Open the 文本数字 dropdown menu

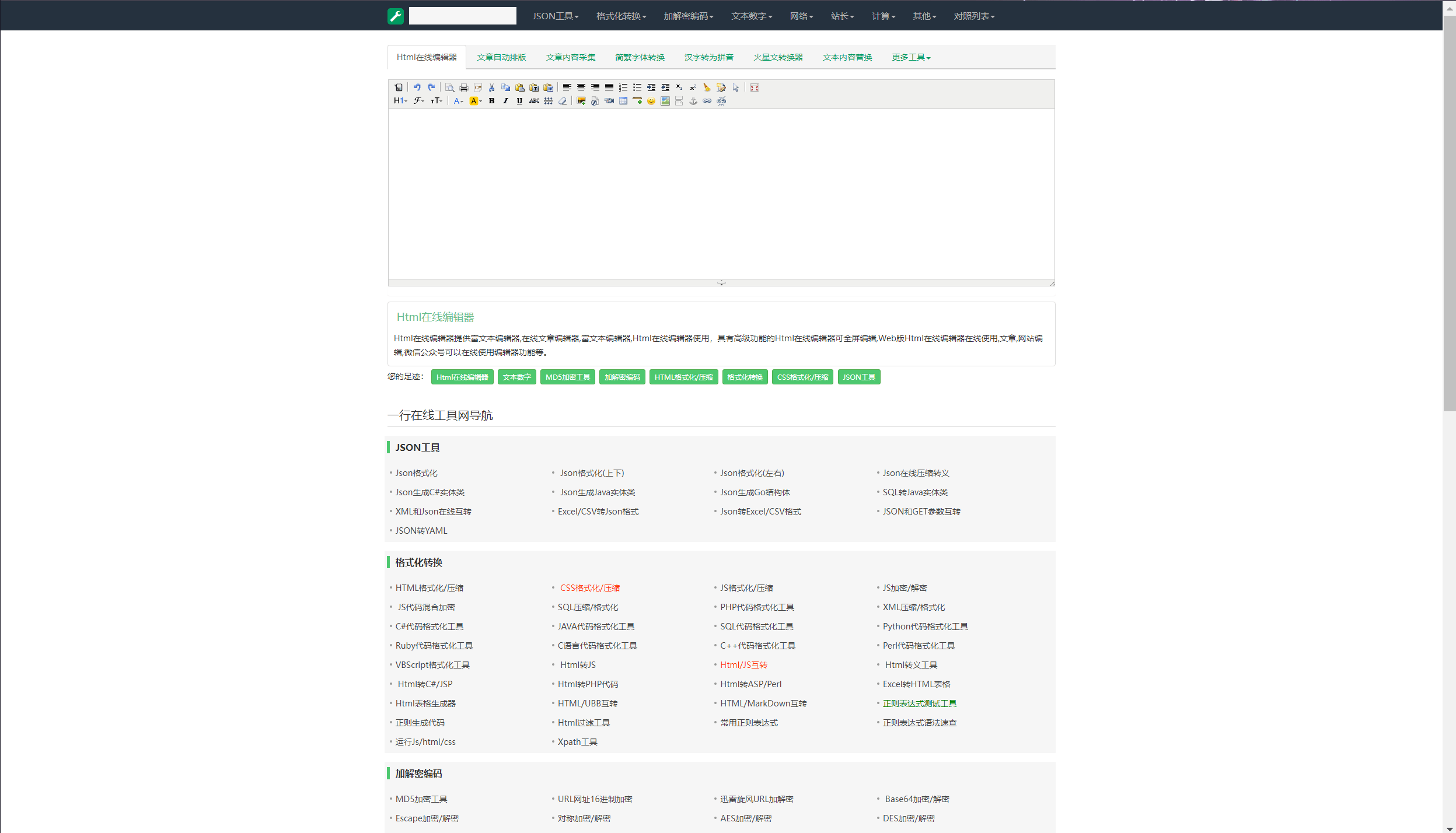point(752,16)
